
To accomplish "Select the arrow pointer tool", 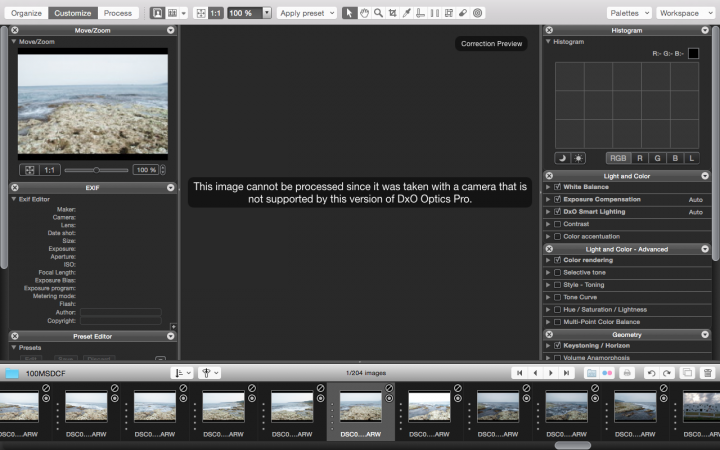I will (x=349, y=13).
